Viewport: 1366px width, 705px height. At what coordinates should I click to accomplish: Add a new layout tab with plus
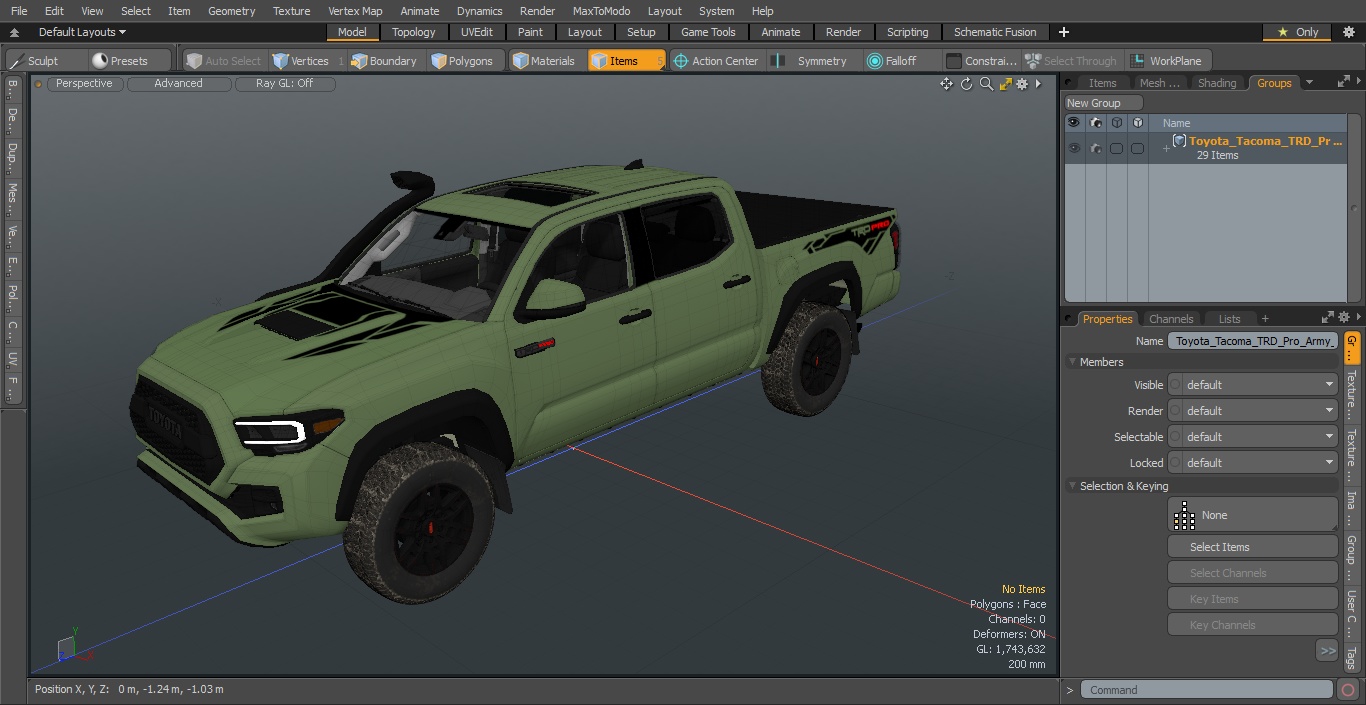coord(1063,32)
